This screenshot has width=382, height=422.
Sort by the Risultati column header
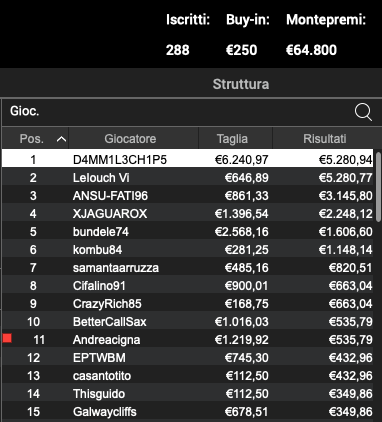(x=324, y=138)
